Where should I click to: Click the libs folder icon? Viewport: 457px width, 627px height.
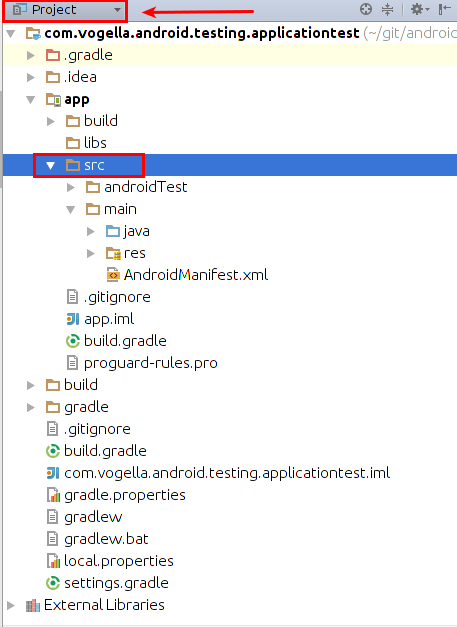73,143
